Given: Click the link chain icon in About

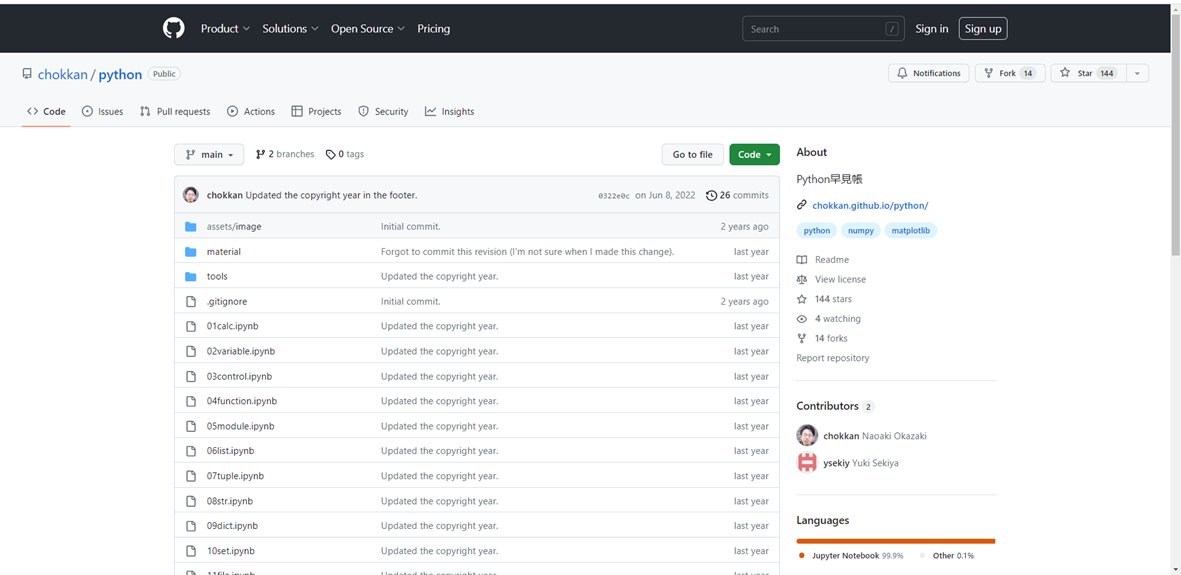Looking at the screenshot, I should tap(801, 205).
